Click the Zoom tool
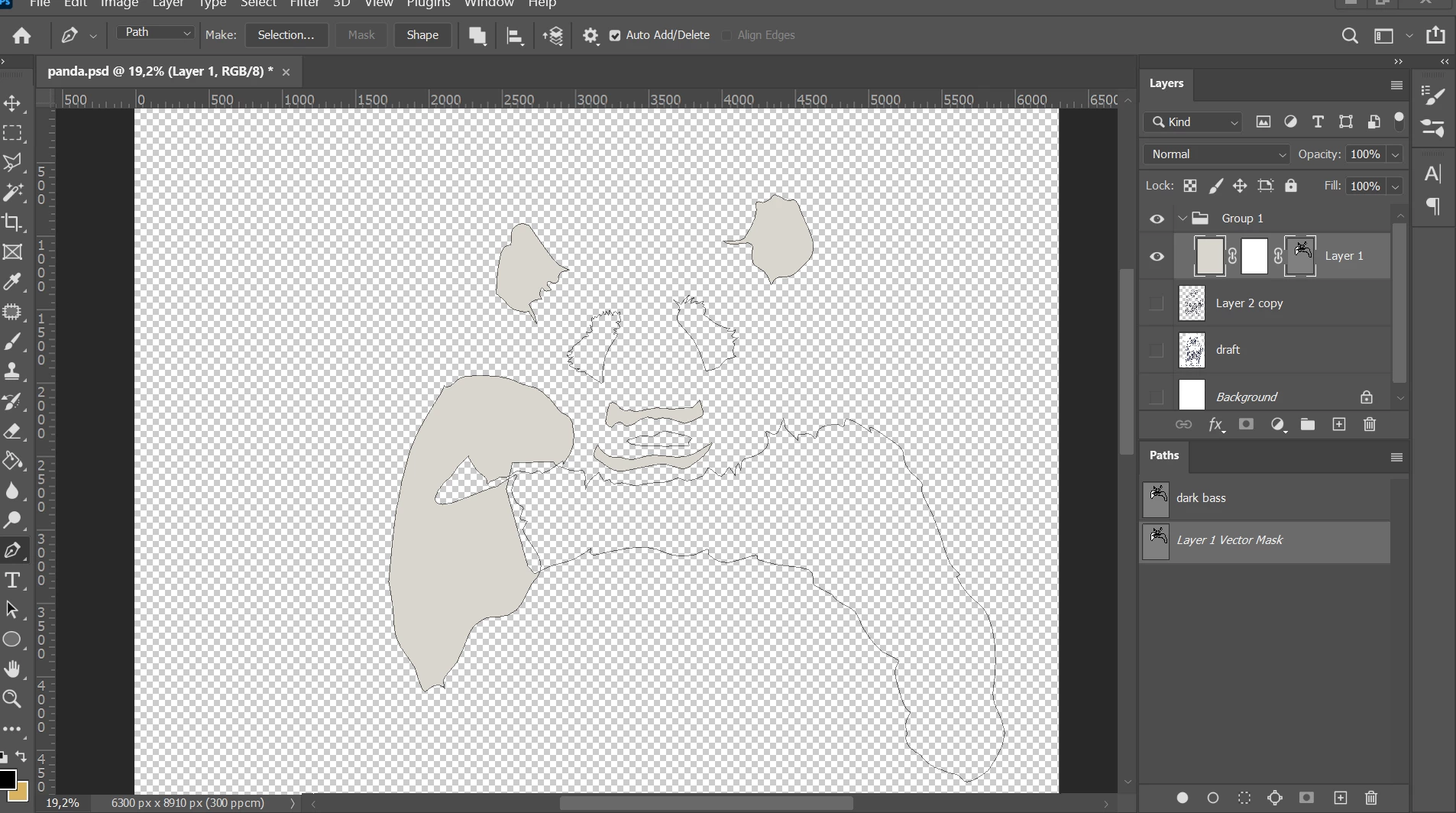Screen dimensions: 1456x813 click(x=12, y=699)
